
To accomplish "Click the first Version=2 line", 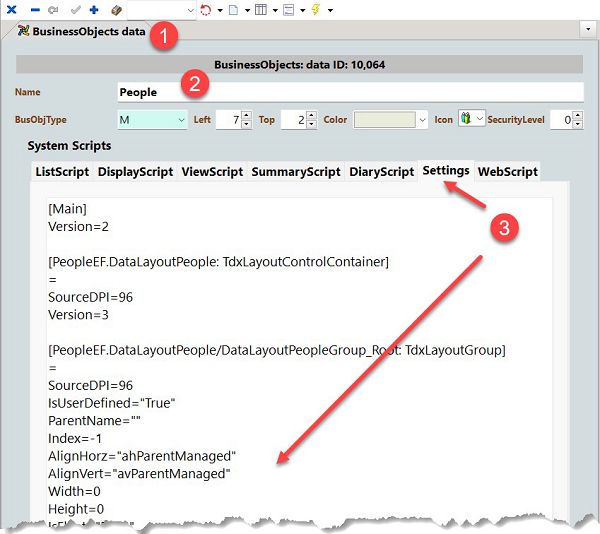I will pos(78,226).
